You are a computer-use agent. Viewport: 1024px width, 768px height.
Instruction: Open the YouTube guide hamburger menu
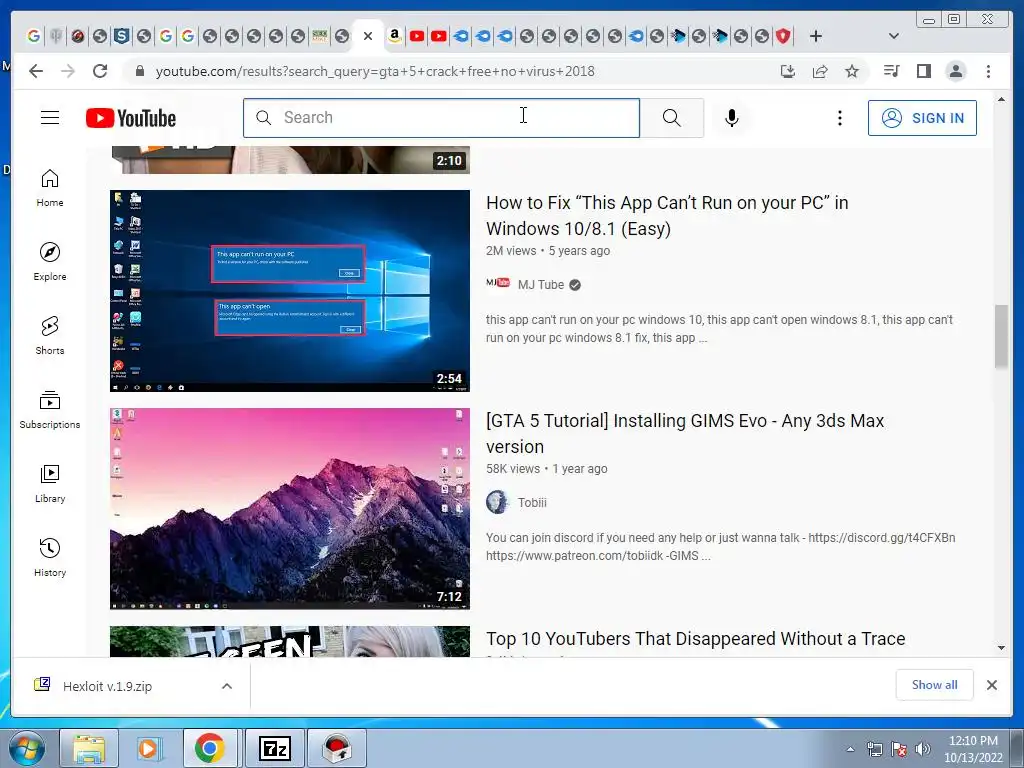(x=50, y=118)
